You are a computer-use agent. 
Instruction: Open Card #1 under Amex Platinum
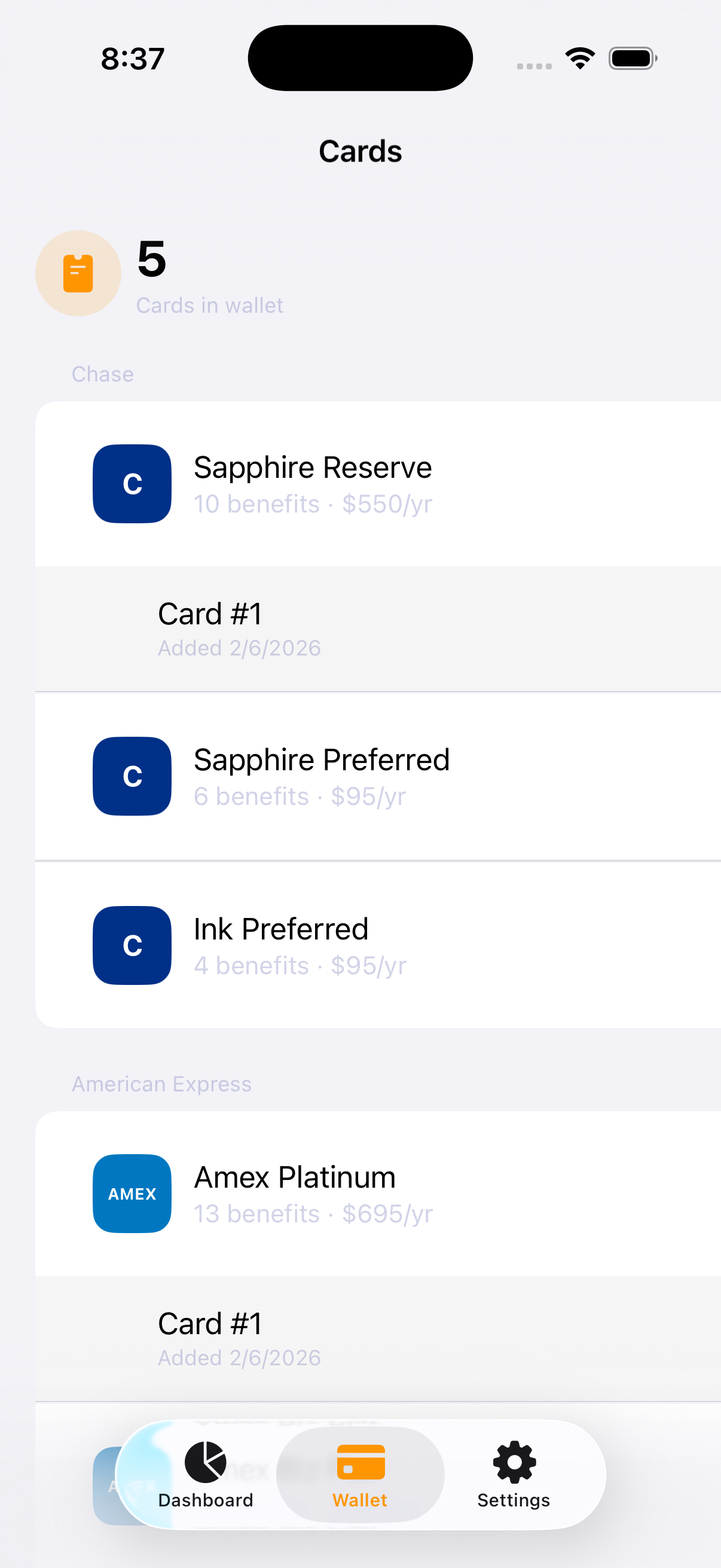[377, 1338]
